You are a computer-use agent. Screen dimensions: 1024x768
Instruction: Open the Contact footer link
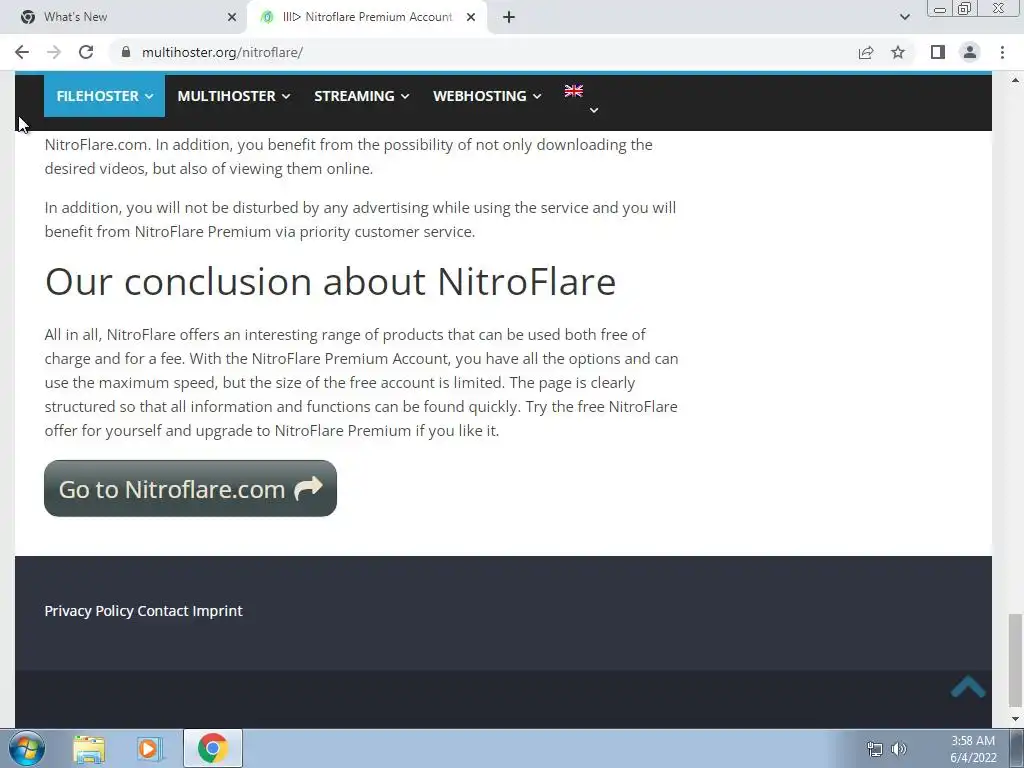163,611
